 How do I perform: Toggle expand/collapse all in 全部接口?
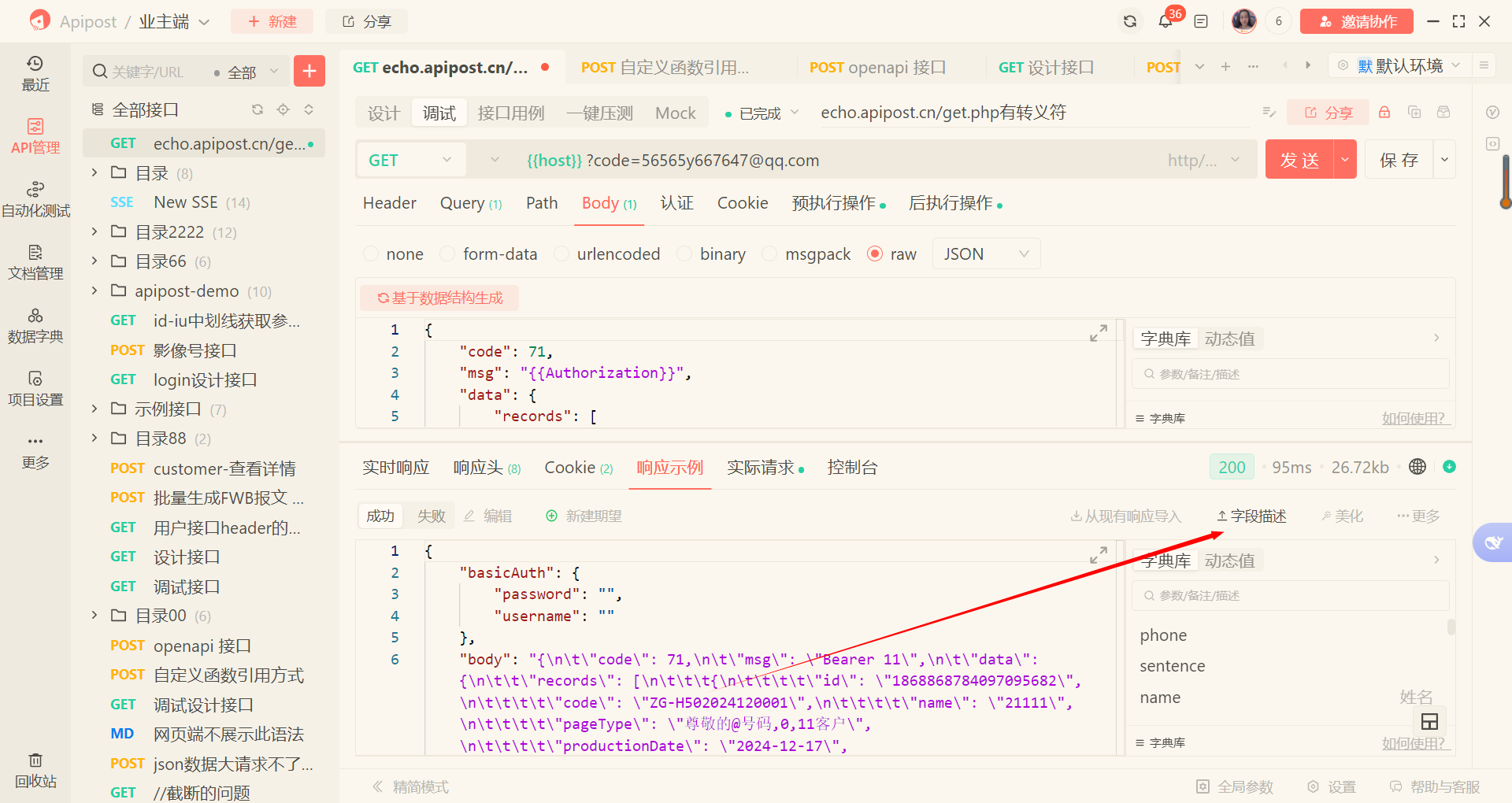click(x=309, y=109)
